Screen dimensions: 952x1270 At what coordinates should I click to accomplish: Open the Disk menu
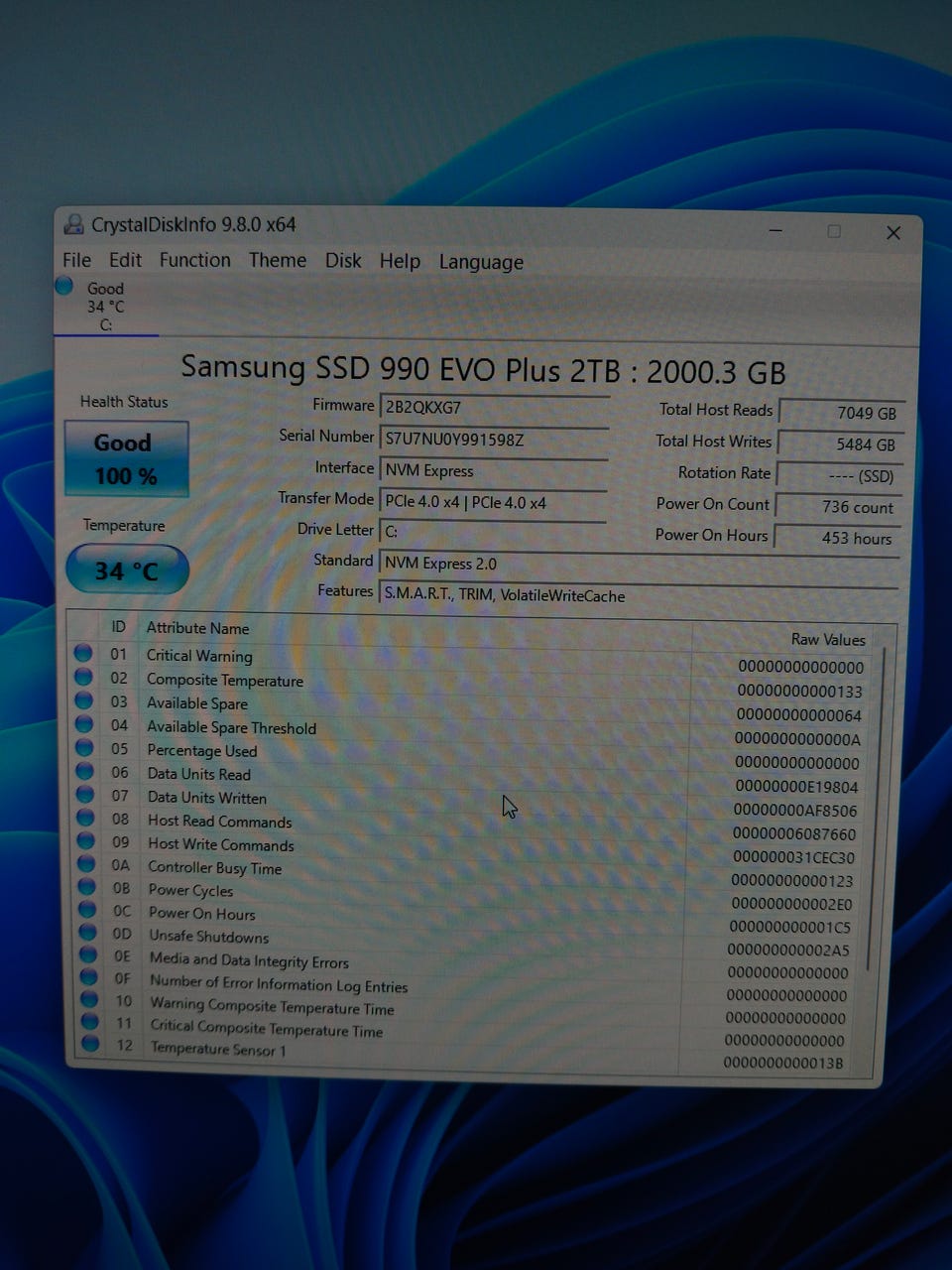coord(343,261)
